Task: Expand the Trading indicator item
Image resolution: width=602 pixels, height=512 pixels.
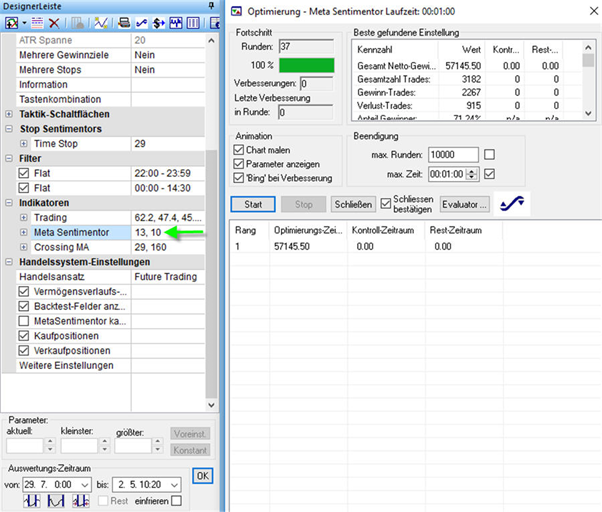Action: click(x=24, y=218)
